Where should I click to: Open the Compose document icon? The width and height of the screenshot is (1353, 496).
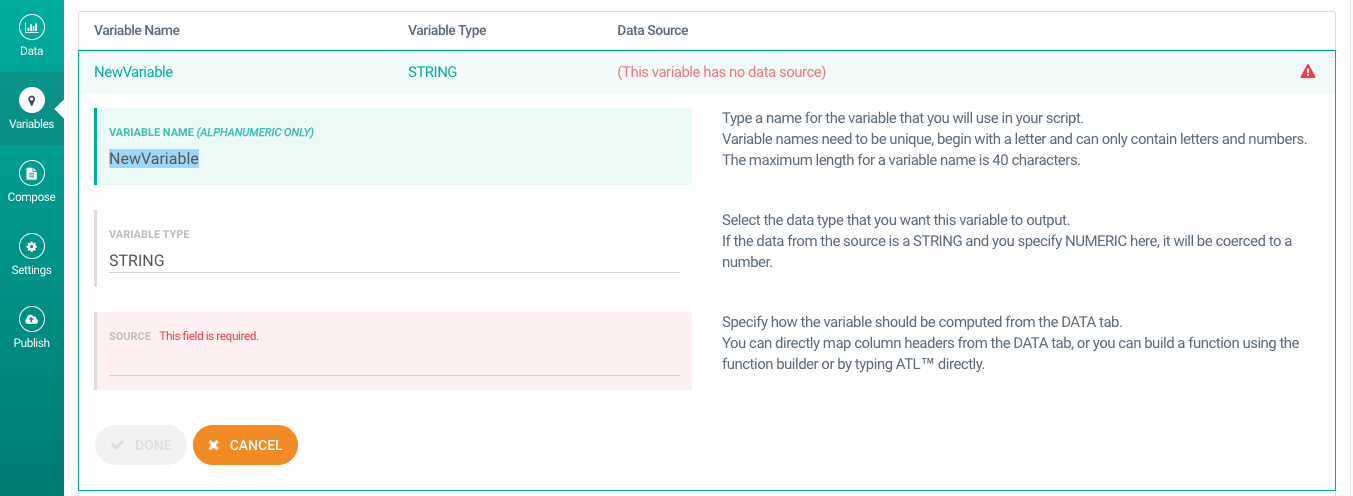(x=32, y=173)
